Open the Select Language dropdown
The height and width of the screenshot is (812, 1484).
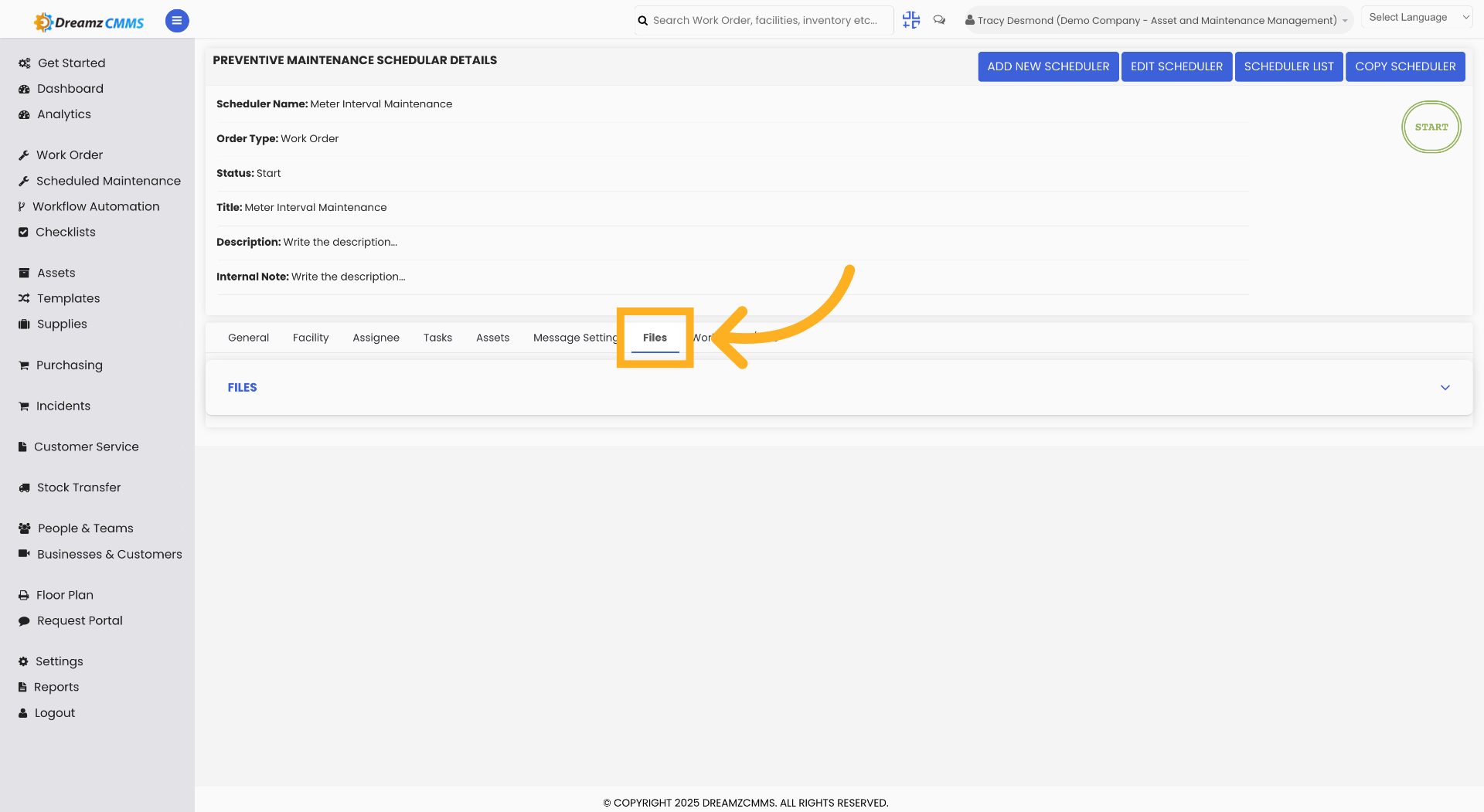point(1417,18)
